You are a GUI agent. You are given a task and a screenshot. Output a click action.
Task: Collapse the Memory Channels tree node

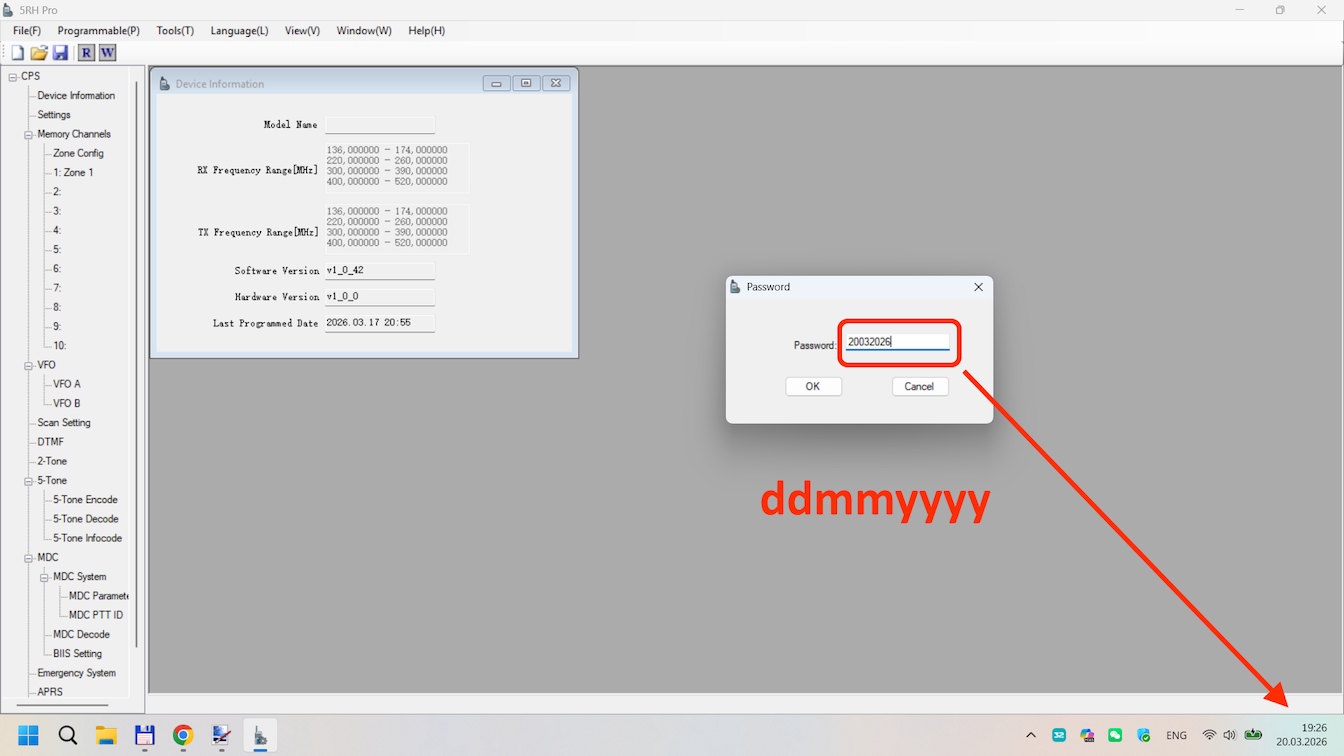pos(29,134)
